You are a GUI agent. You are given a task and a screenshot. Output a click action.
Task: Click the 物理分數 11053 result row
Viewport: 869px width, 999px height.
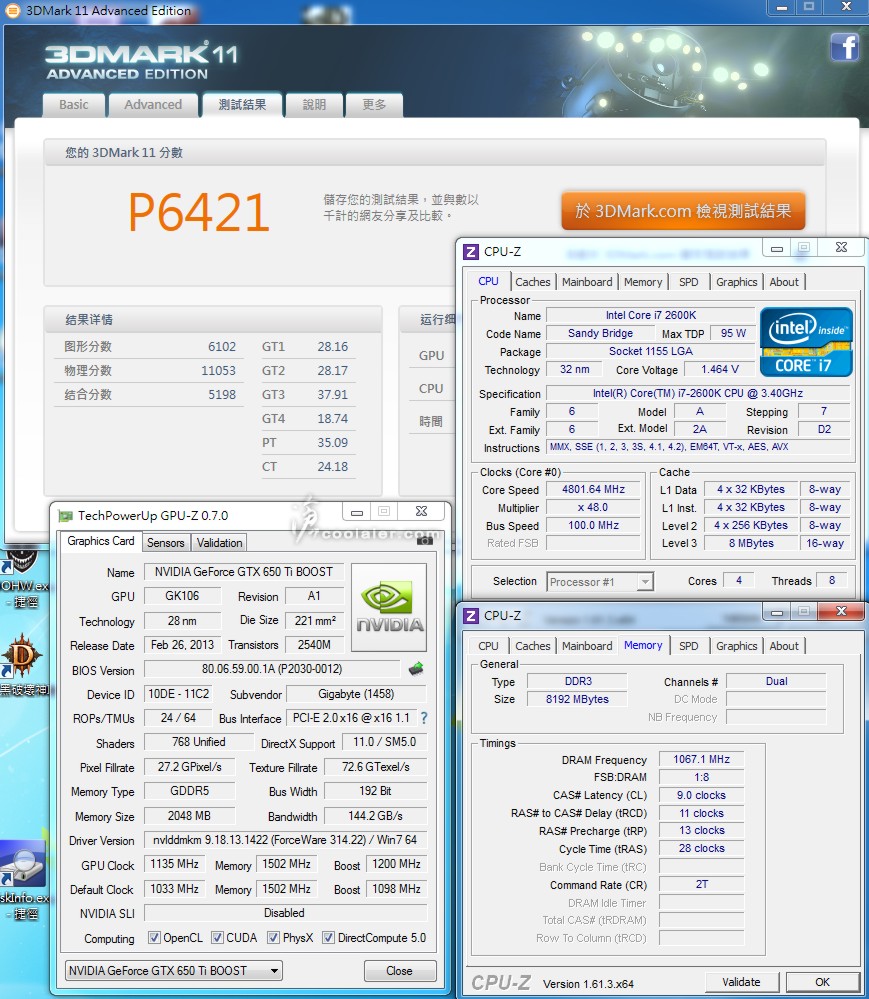coord(150,370)
